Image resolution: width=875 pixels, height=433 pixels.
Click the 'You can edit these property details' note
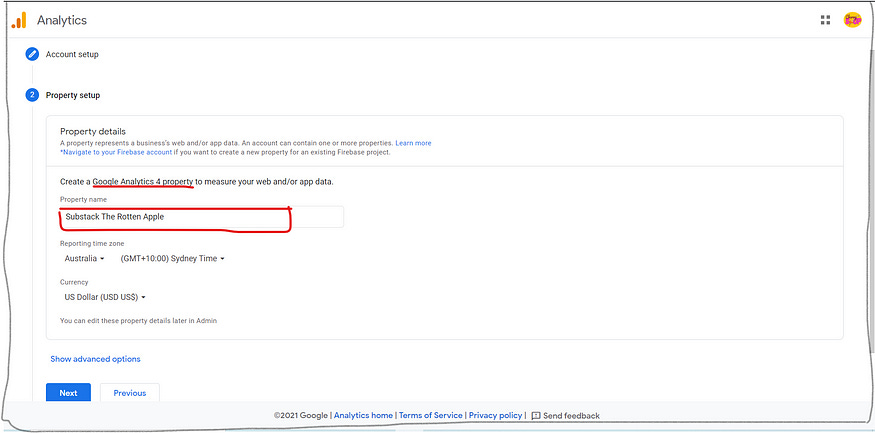point(138,321)
